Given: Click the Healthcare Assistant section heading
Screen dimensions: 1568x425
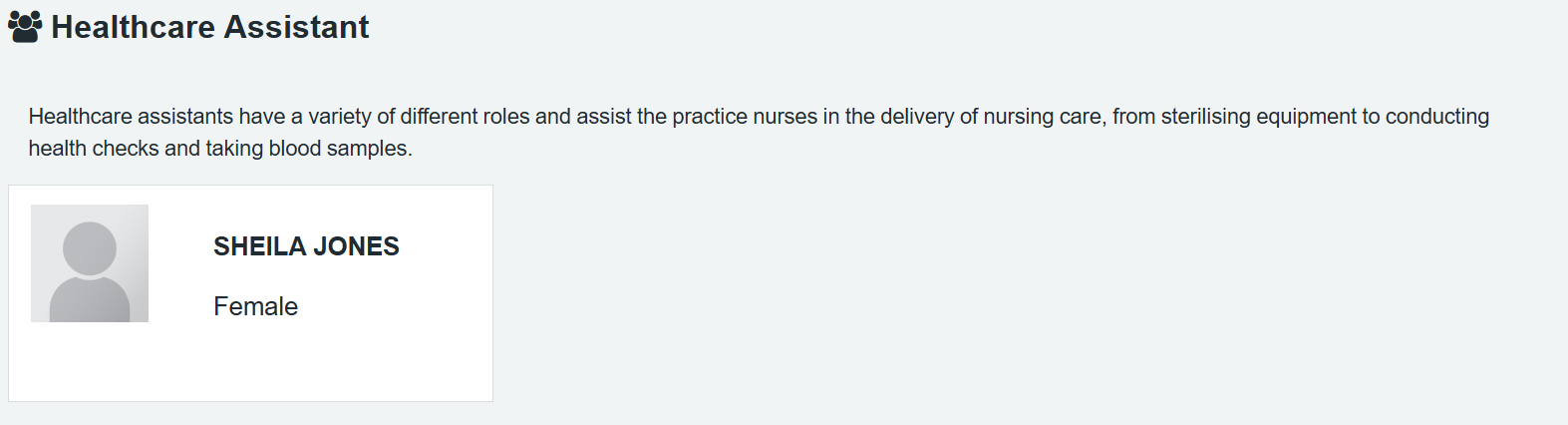Looking at the screenshot, I should [x=209, y=27].
